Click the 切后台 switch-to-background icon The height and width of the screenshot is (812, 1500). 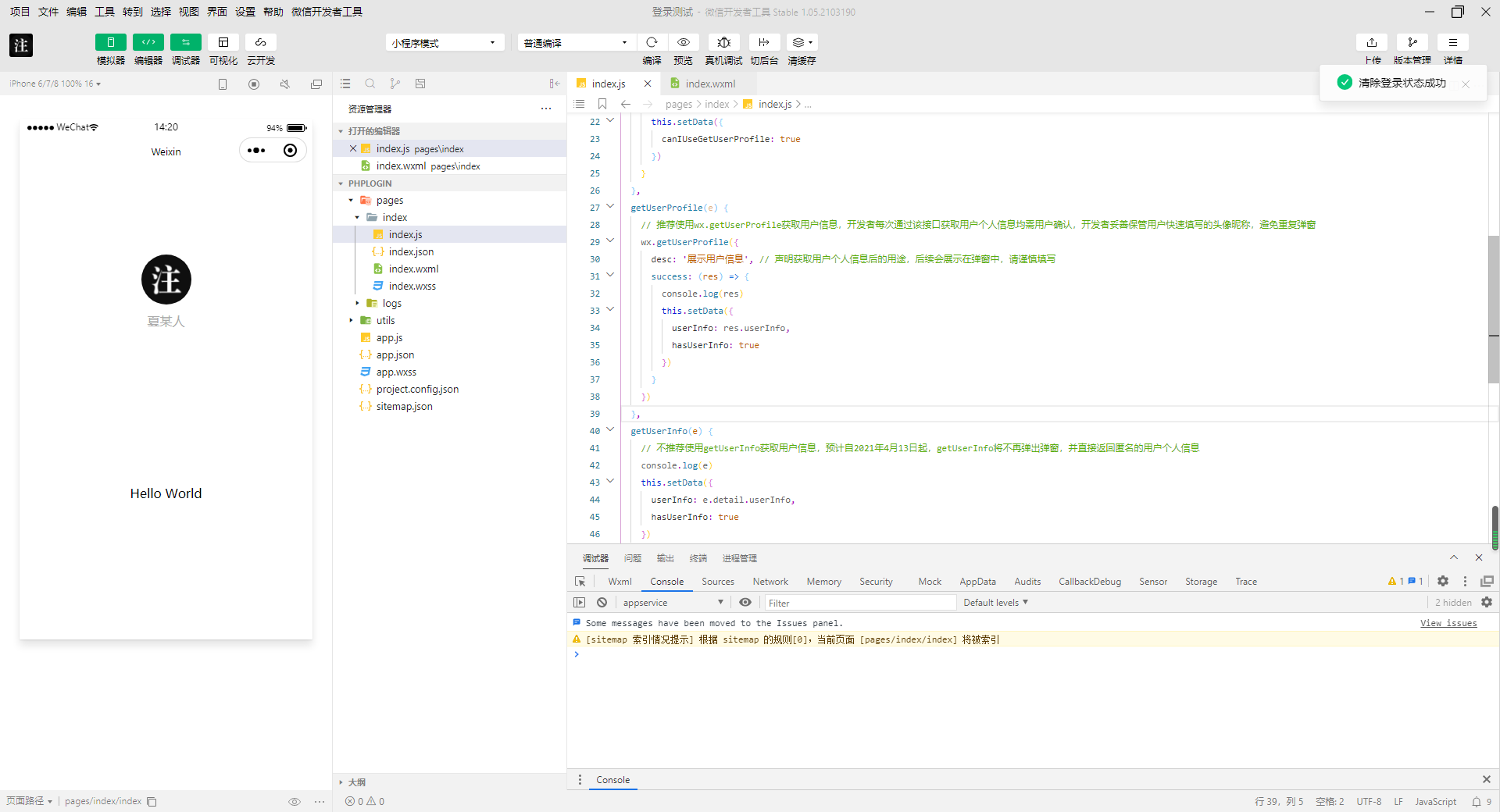(764, 42)
